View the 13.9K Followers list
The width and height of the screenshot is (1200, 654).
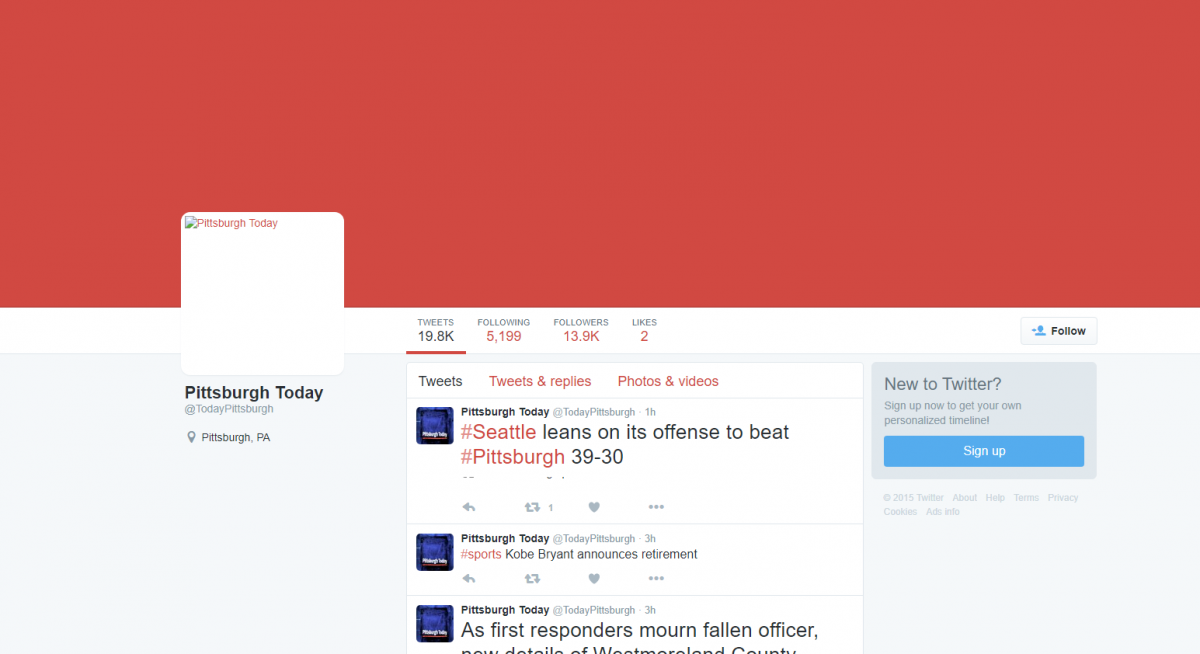pyautogui.click(x=581, y=330)
